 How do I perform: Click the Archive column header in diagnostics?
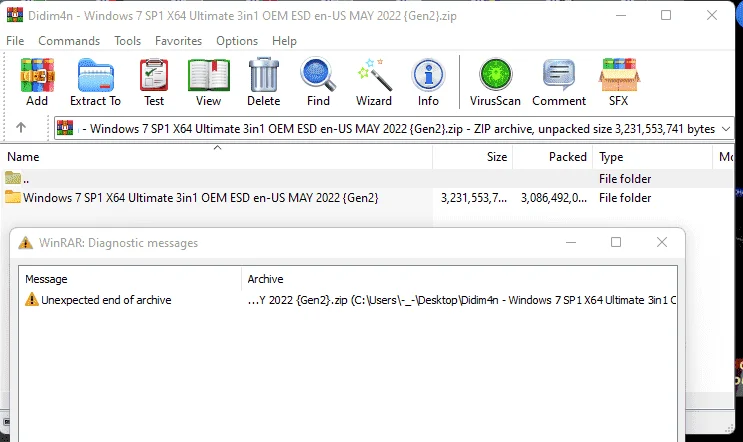(459, 279)
